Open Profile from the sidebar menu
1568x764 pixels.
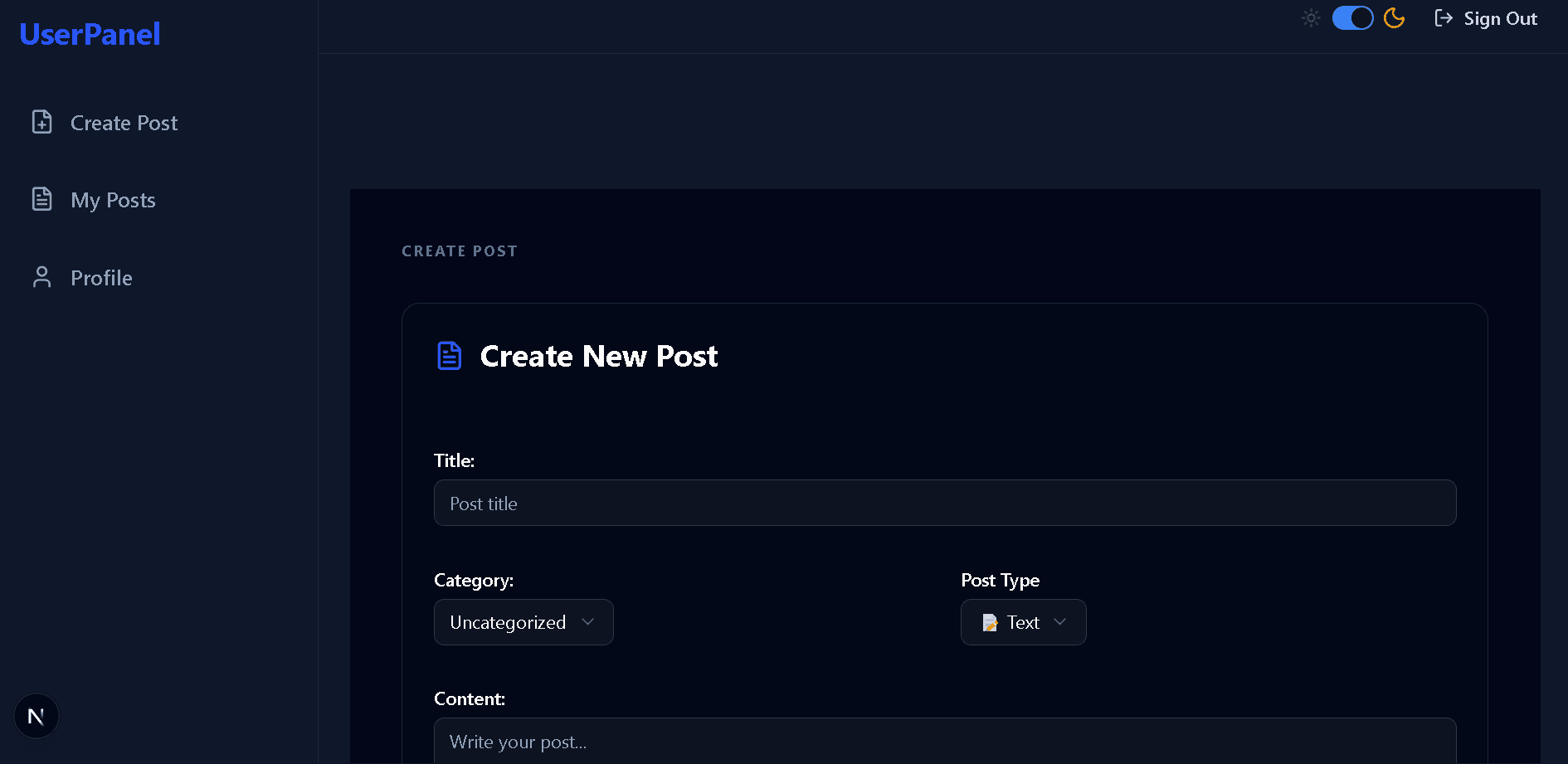pos(100,277)
